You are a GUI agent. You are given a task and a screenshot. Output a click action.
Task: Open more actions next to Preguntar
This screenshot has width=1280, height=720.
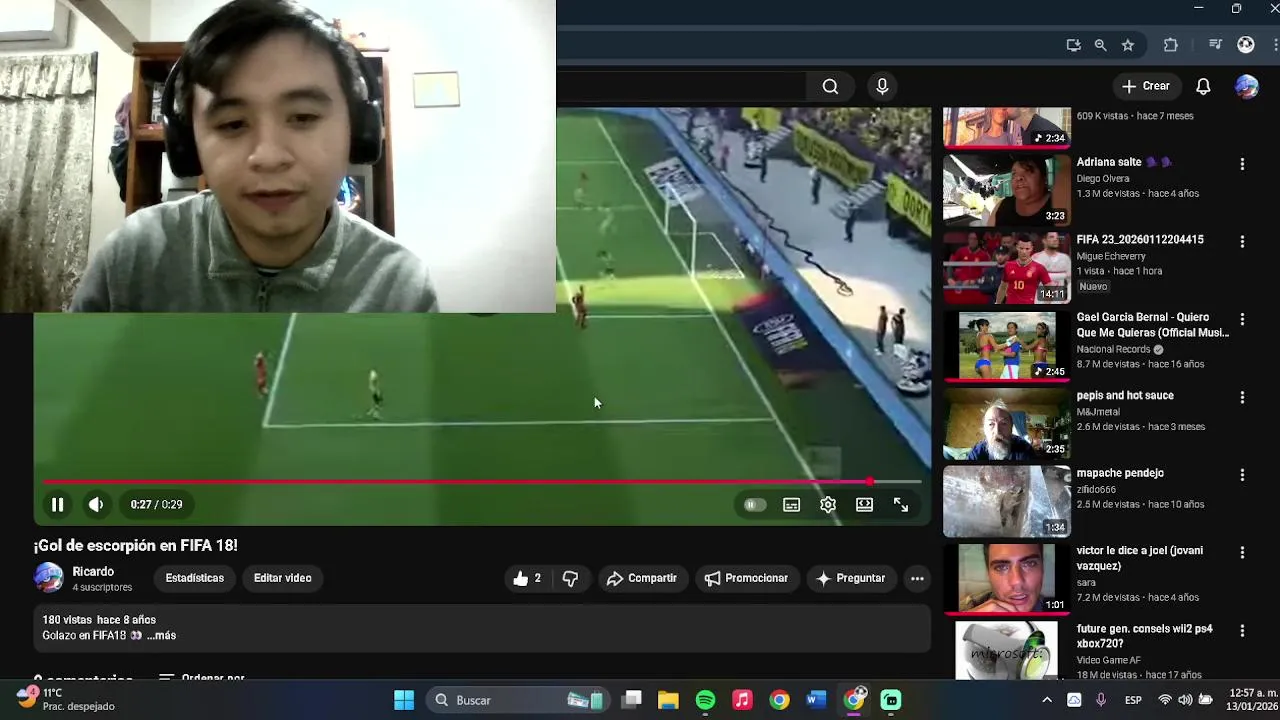point(917,578)
